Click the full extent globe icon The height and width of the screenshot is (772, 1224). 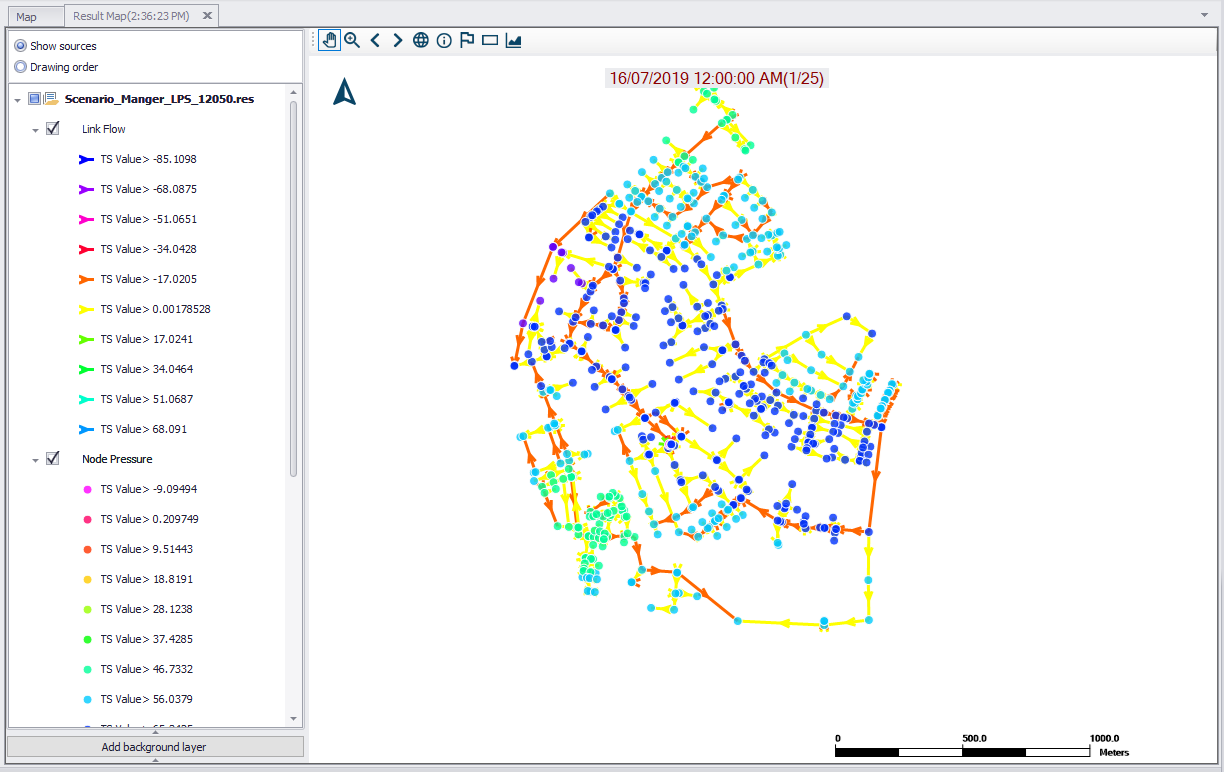[x=421, y=40]
